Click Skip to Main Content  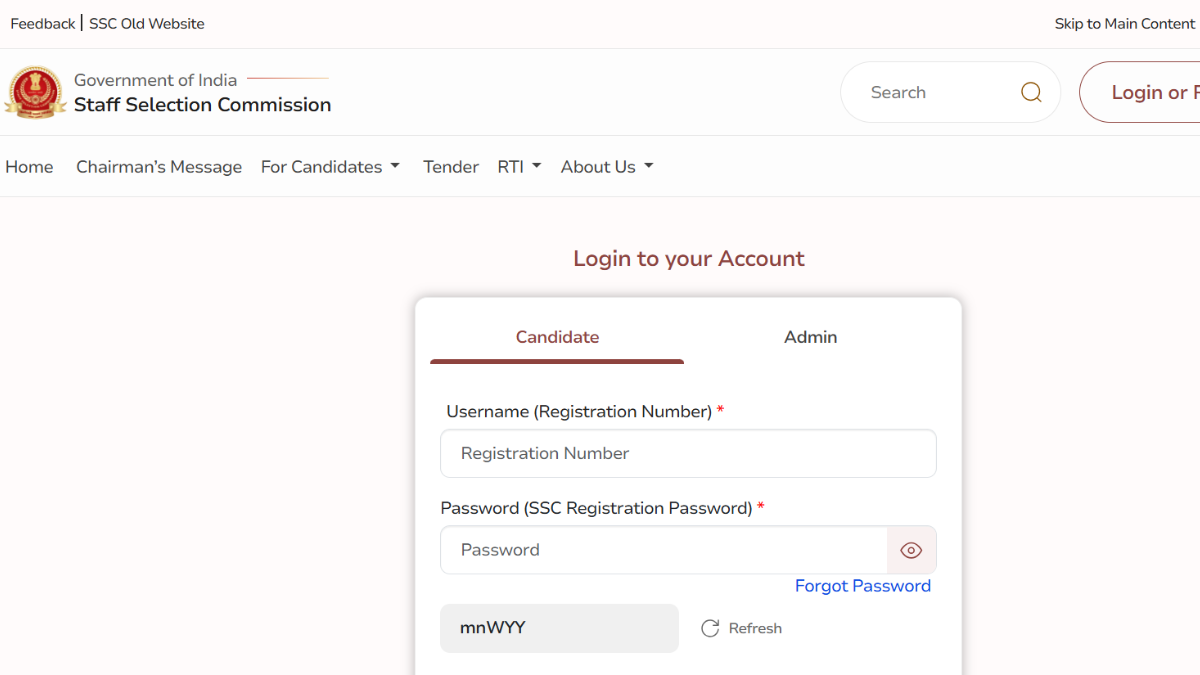(x=1124, y=24)
